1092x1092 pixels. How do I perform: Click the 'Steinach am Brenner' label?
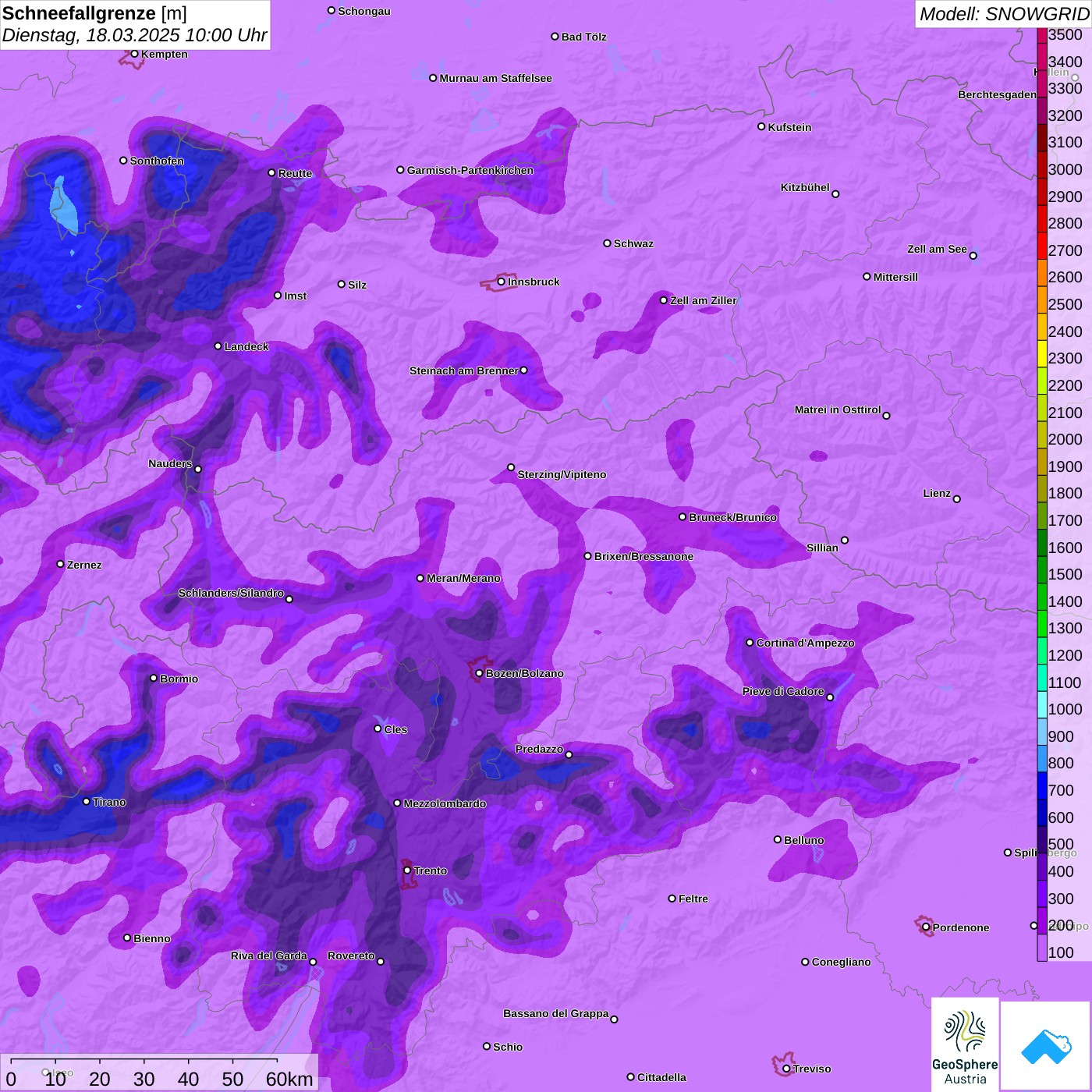point(463,370)
